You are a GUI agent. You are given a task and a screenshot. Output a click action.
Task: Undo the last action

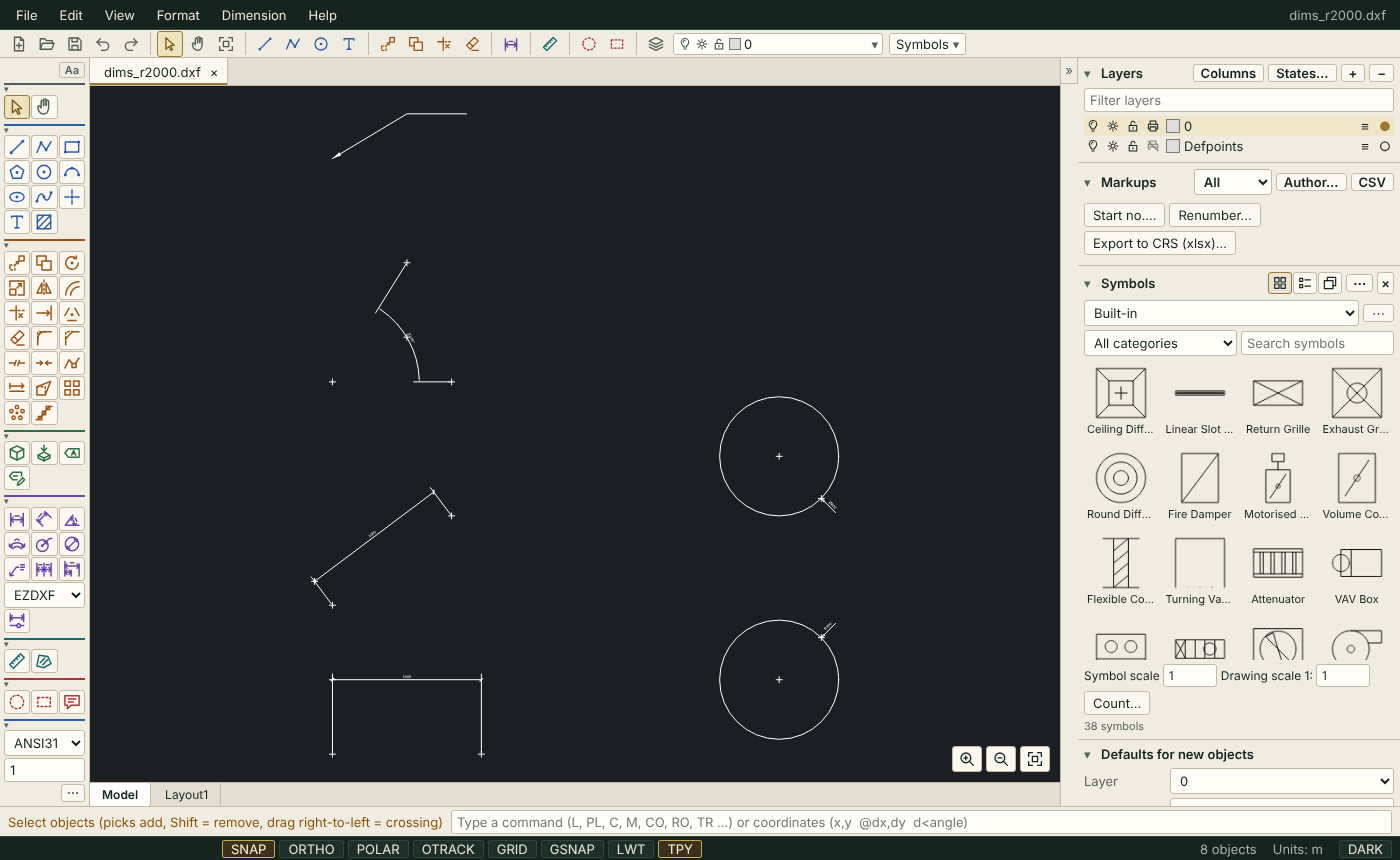point(102,44)
